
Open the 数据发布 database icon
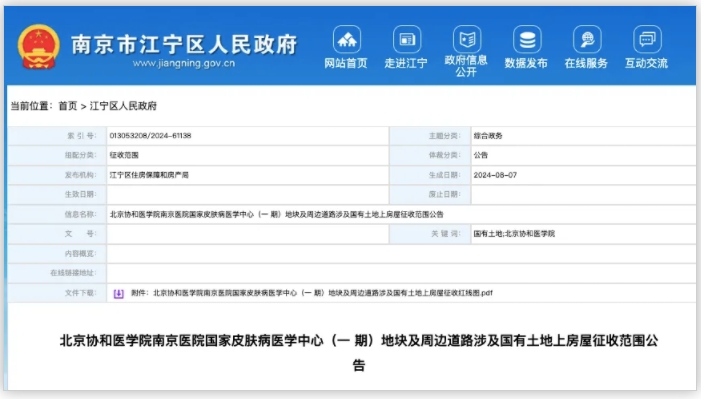tap(527, 40)
